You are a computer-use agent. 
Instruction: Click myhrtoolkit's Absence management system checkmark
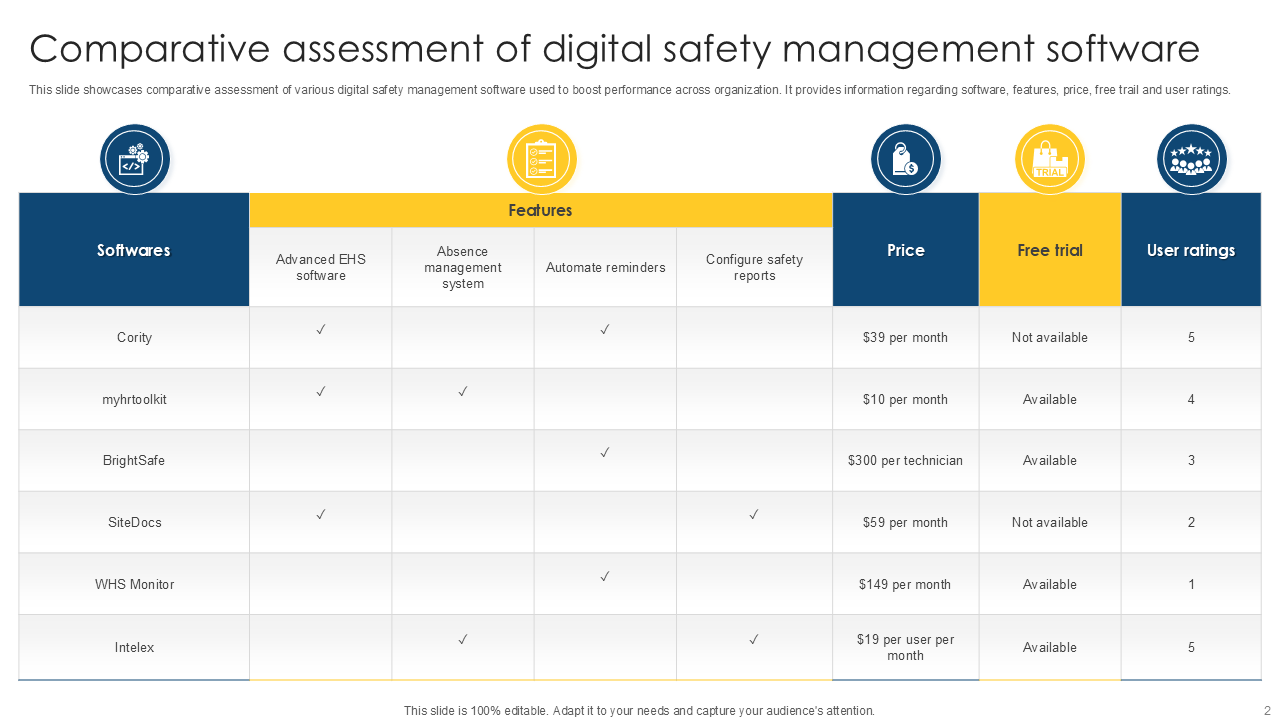point(463,391)
